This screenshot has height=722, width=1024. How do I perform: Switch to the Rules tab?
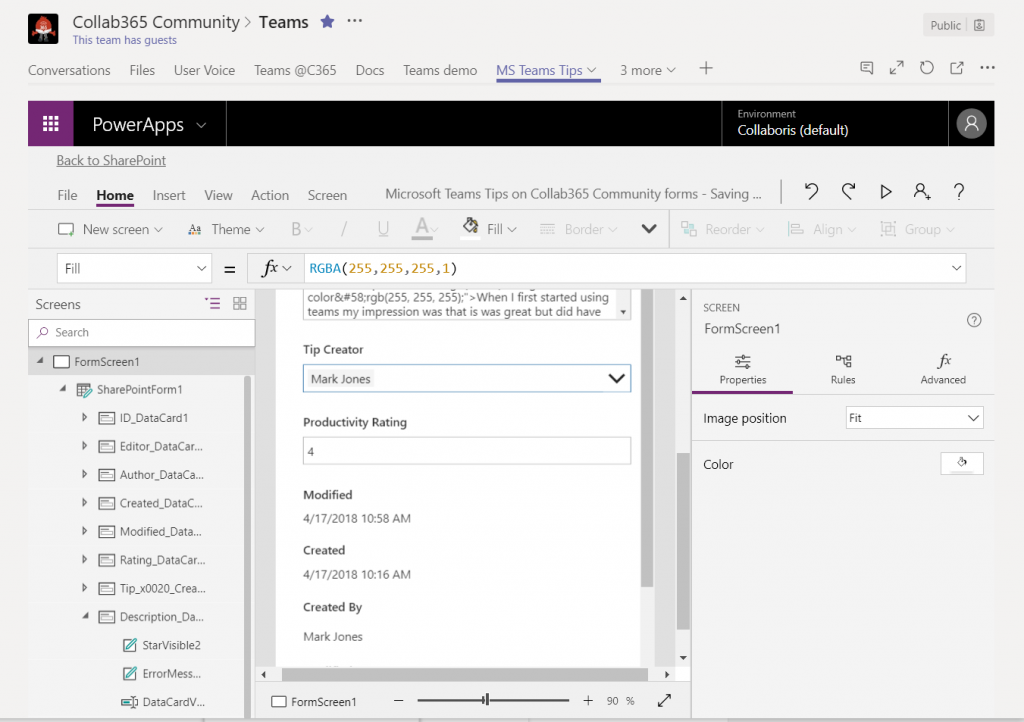(x=842, y=369)
